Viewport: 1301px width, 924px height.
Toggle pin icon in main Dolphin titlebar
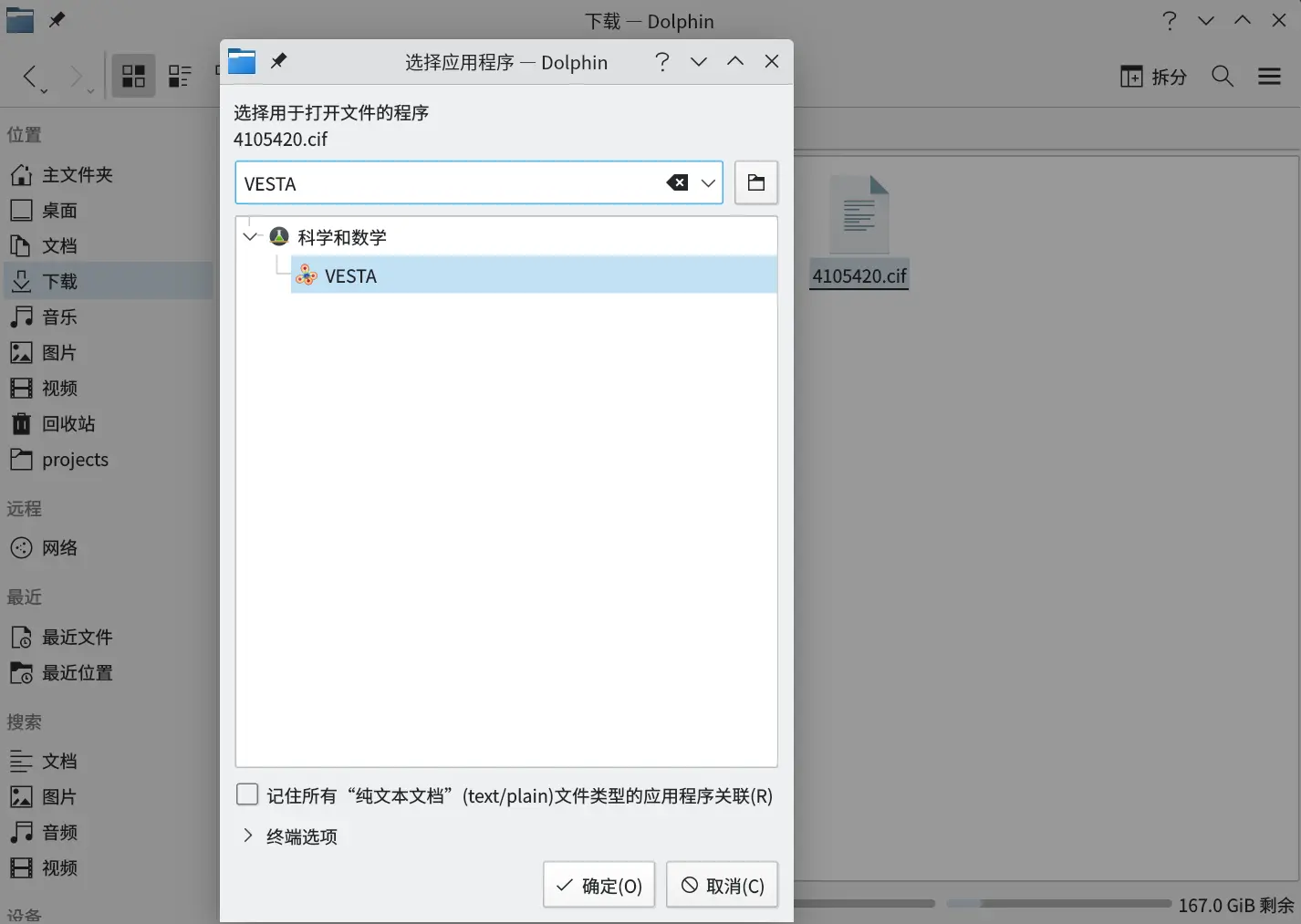57,19
